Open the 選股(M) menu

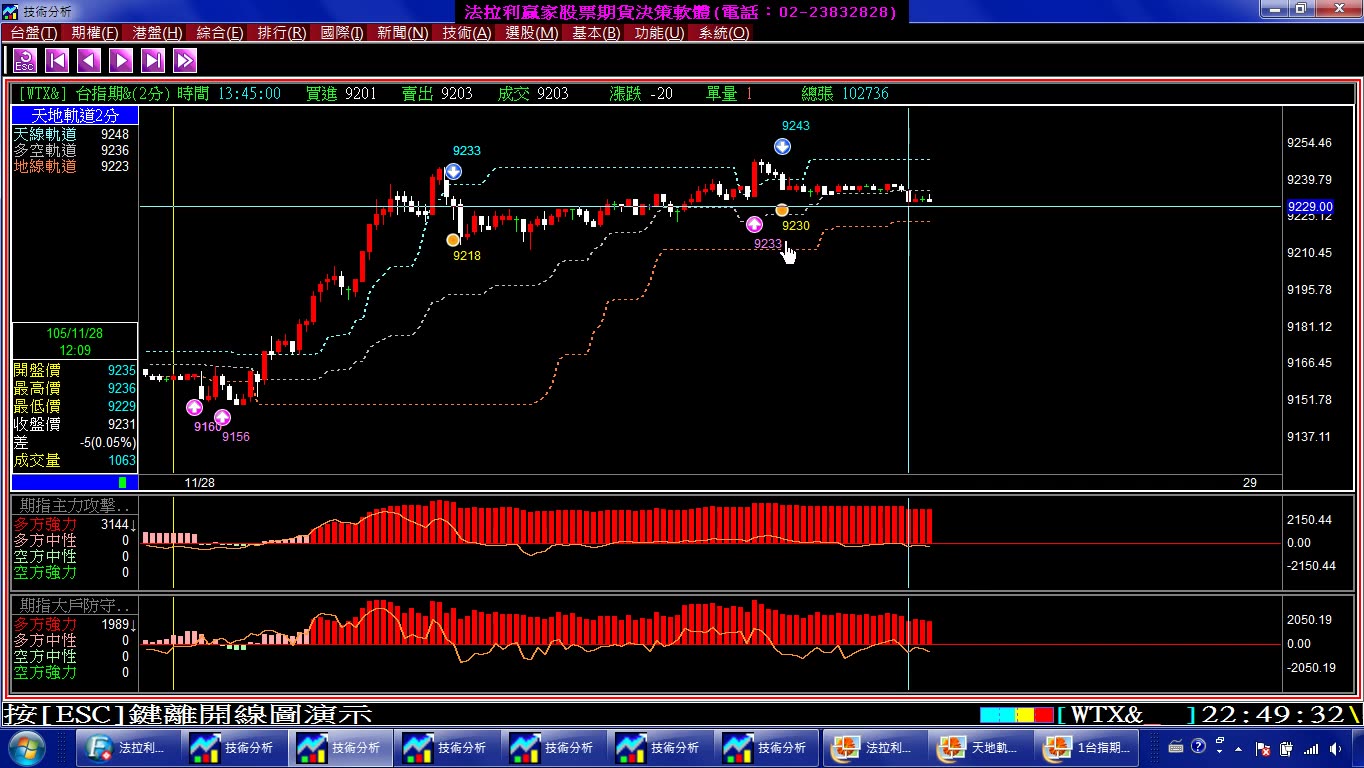pos(532,33)
